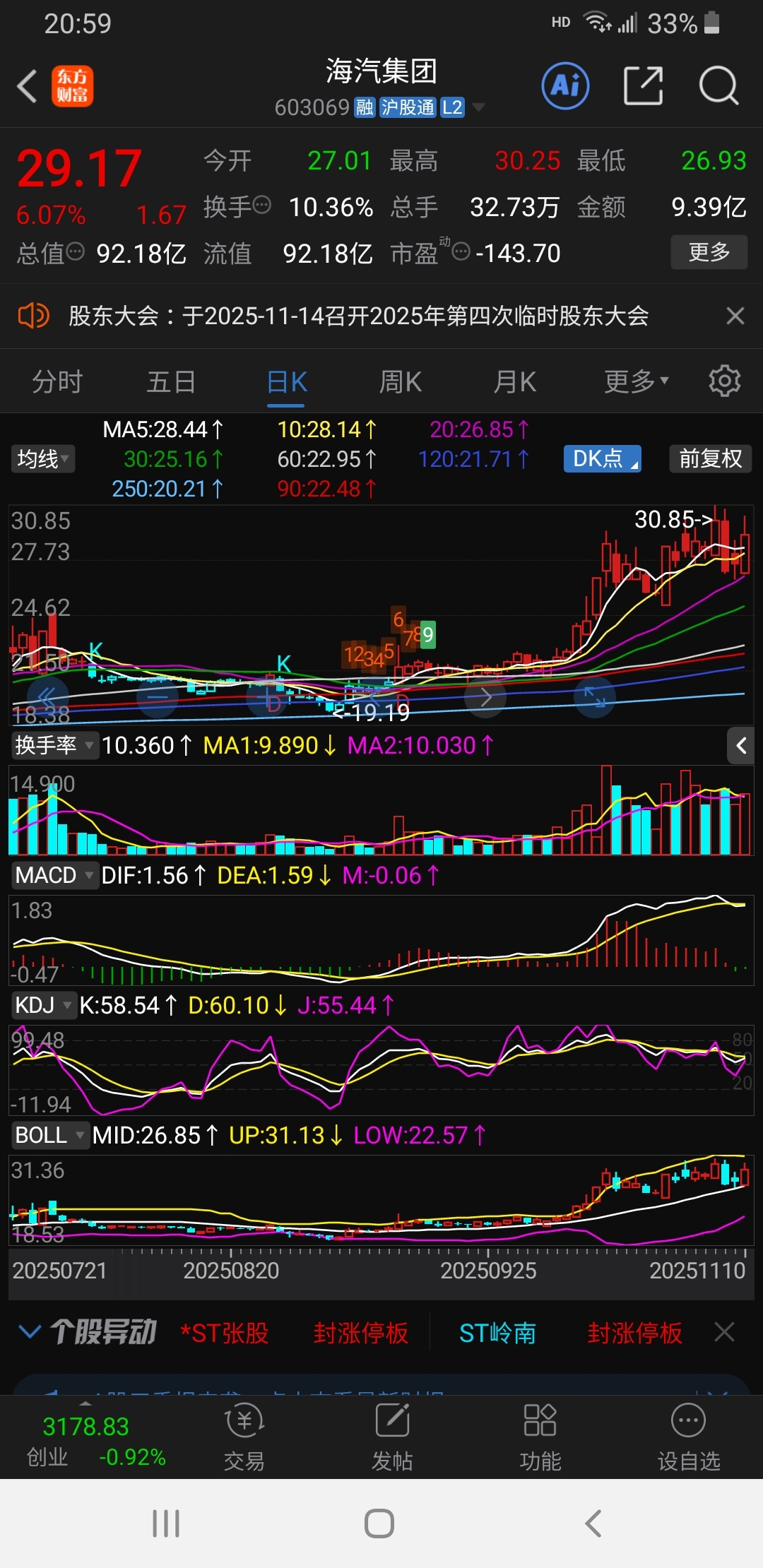The height and width of the screenshot is (1568, 763).
Task: Collapse side panel with left chevron tab
Action: [741, 745]
